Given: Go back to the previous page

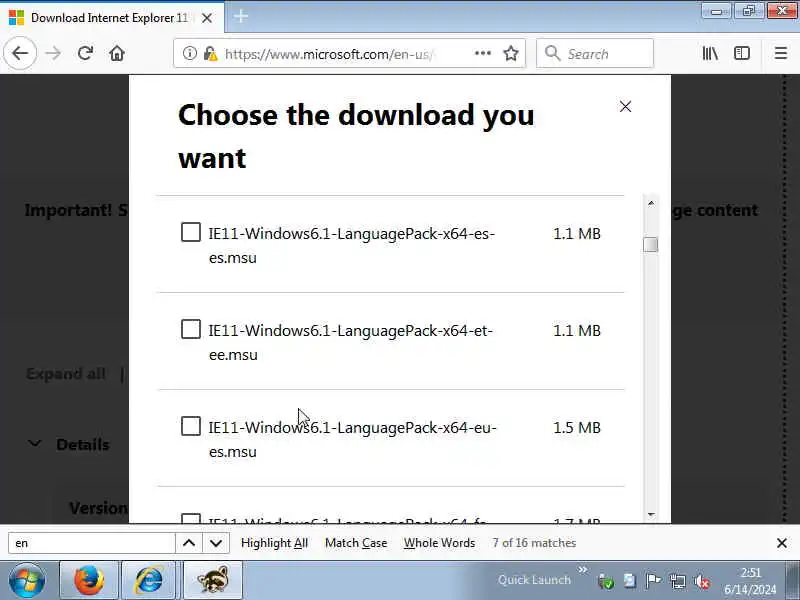Looking at the screenshot, I should pyautogui.click(x=20, y=53).
